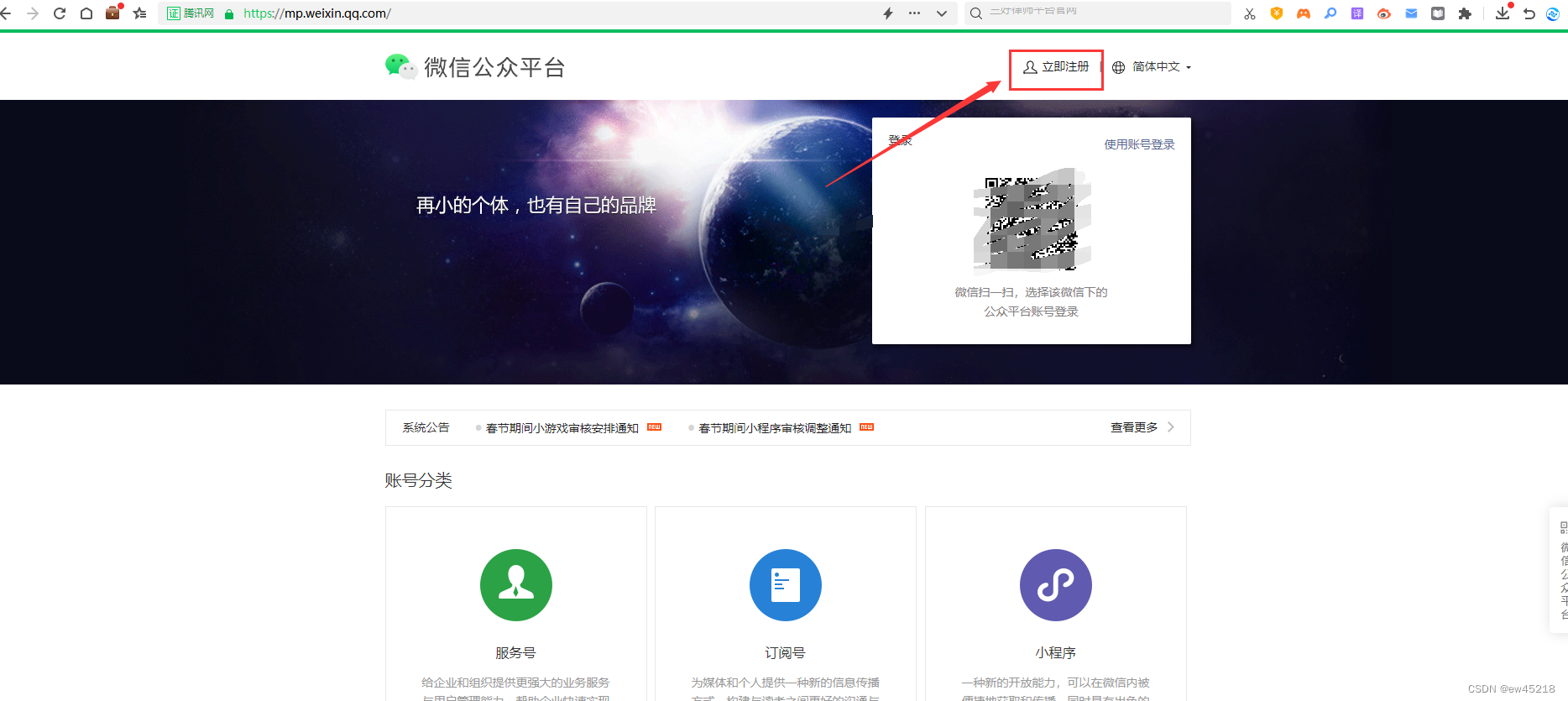The width and height of the screenshot is (1568, 701).
Task: Click the green site certificate badge
Action: click(x=191, y=13)
